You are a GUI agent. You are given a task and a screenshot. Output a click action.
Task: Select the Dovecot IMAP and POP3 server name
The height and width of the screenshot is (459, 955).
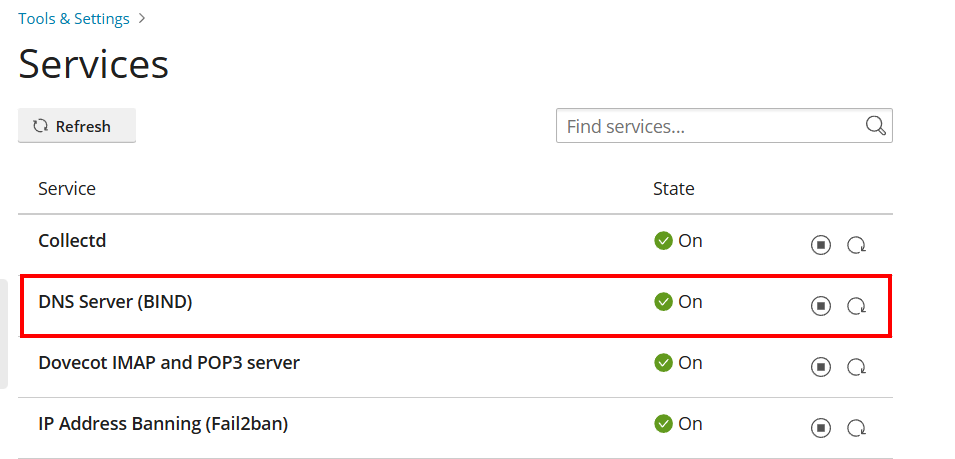tap(169, 363)
